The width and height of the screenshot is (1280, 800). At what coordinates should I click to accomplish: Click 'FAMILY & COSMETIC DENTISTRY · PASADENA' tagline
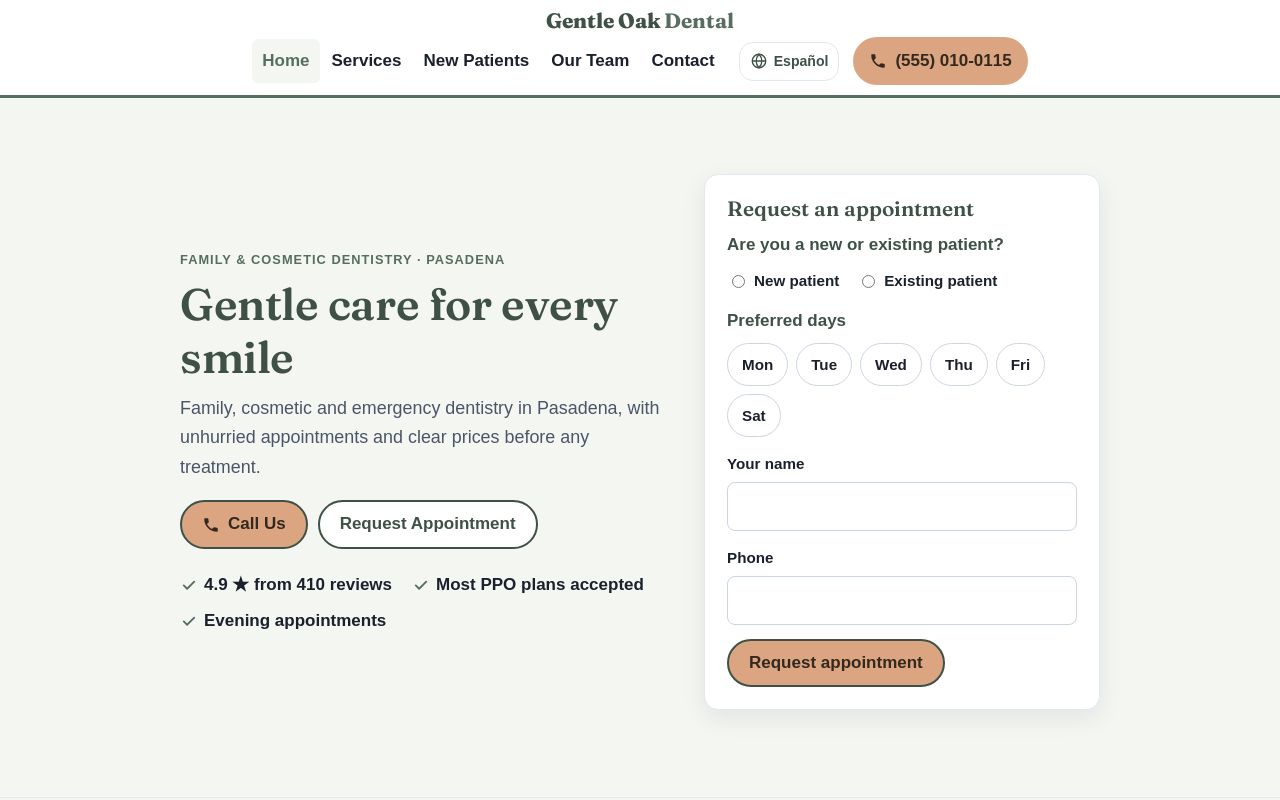pos(342,260)
